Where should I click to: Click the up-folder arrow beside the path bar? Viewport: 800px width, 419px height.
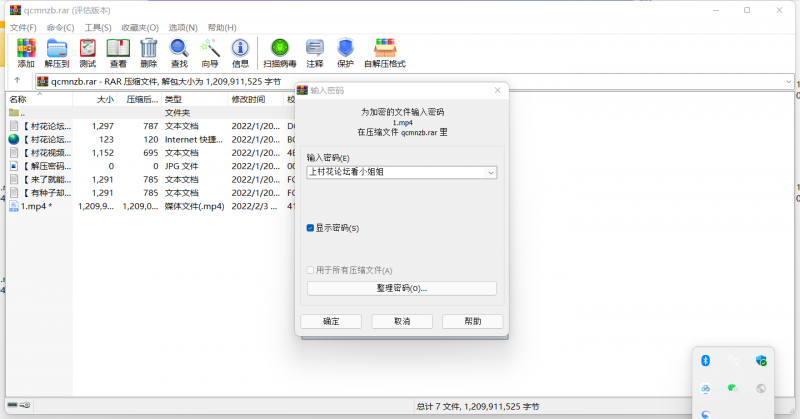[x=18, y=81]
